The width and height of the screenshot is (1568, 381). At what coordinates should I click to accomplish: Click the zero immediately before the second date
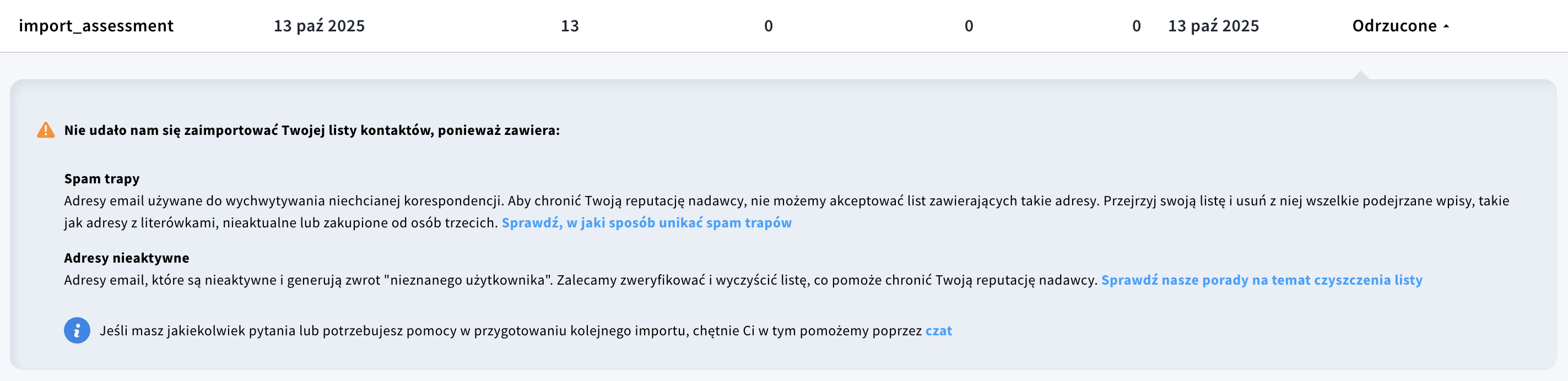point(1136,26)
